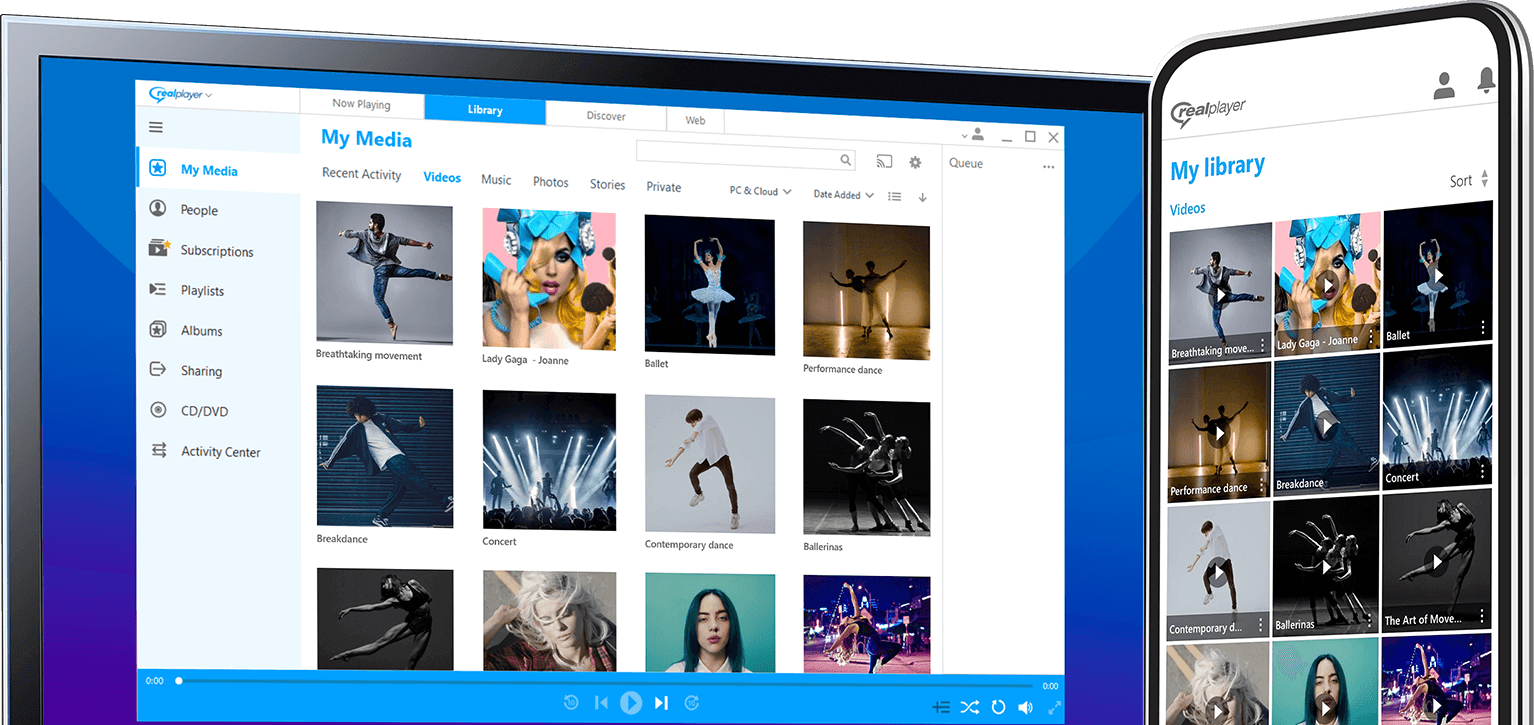Open the Music category tab
Screen dimensions: 1534x725
[x=496, y=179]
